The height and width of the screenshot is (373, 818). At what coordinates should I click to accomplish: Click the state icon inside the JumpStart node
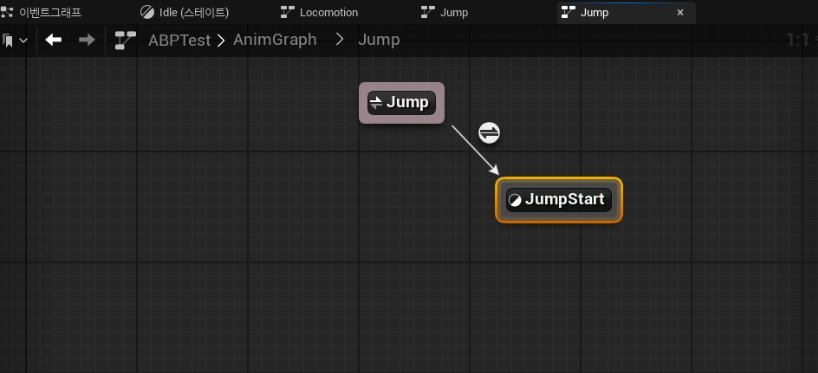click(x=515, y=200)
